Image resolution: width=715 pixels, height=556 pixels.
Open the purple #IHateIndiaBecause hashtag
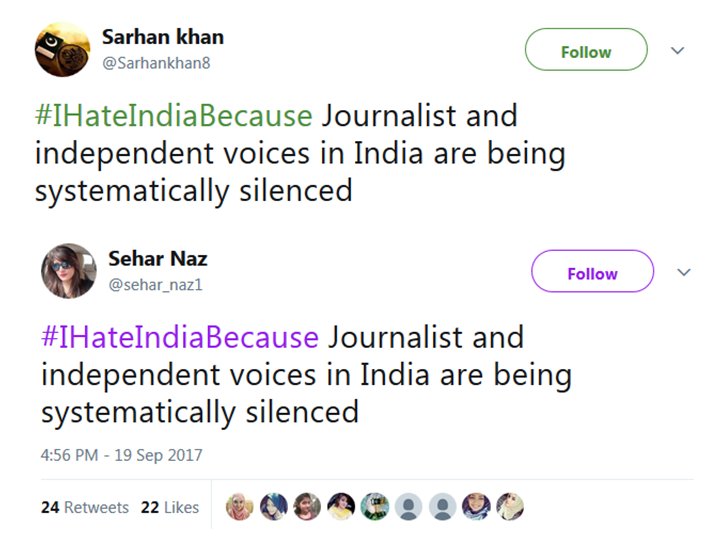[x=180, y=337]
